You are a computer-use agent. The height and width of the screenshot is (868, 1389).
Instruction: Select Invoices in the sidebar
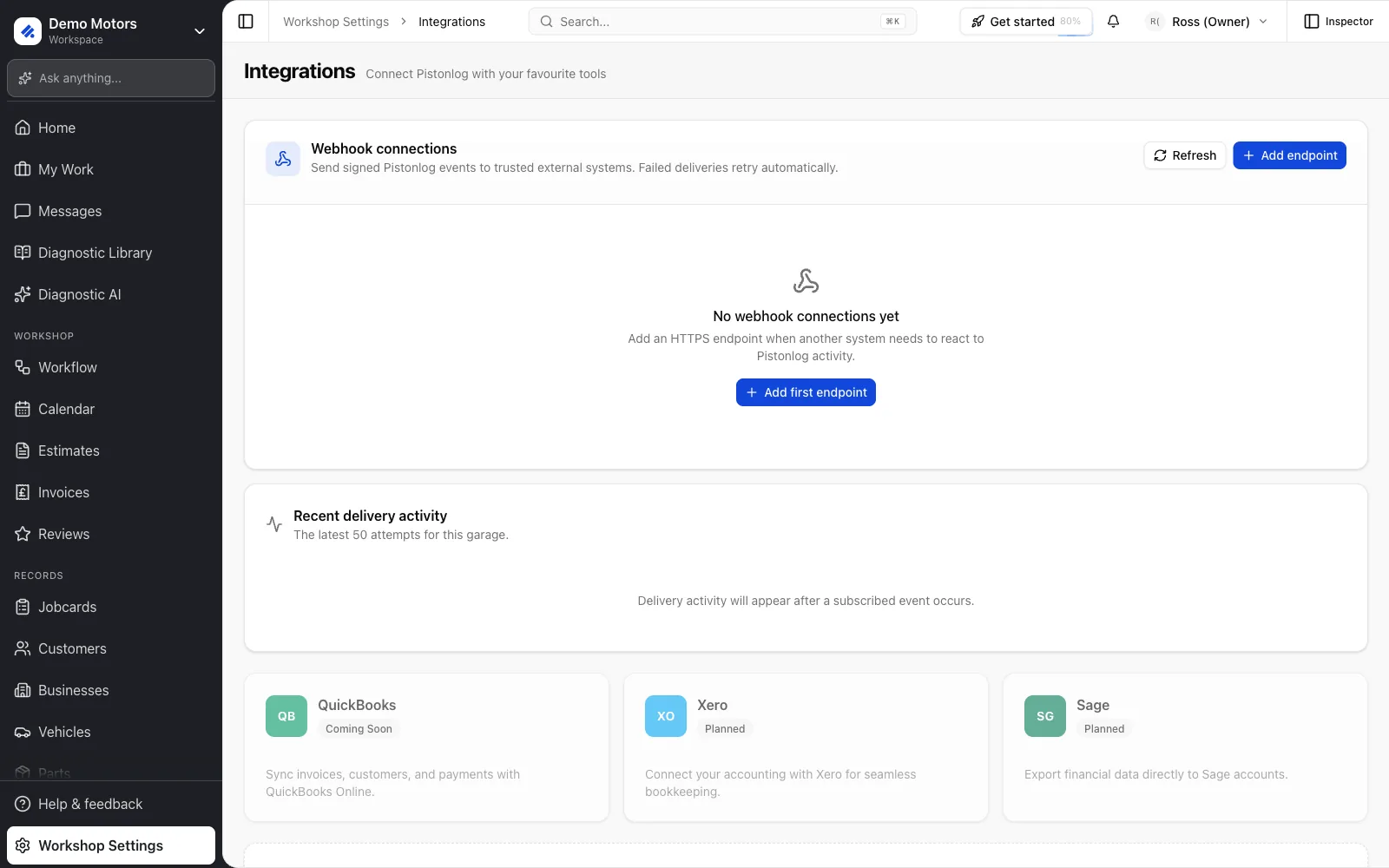pos(111,492)
